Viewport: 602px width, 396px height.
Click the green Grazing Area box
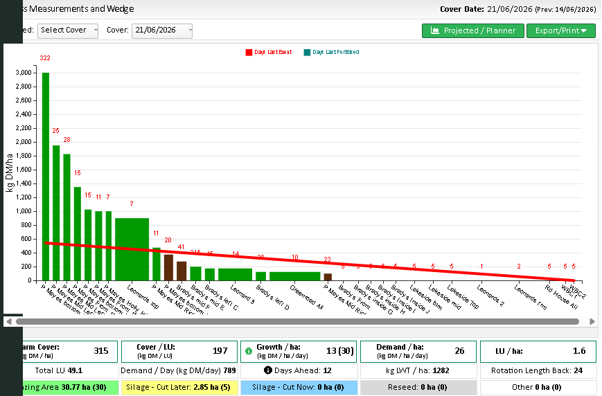click(69, 387)
